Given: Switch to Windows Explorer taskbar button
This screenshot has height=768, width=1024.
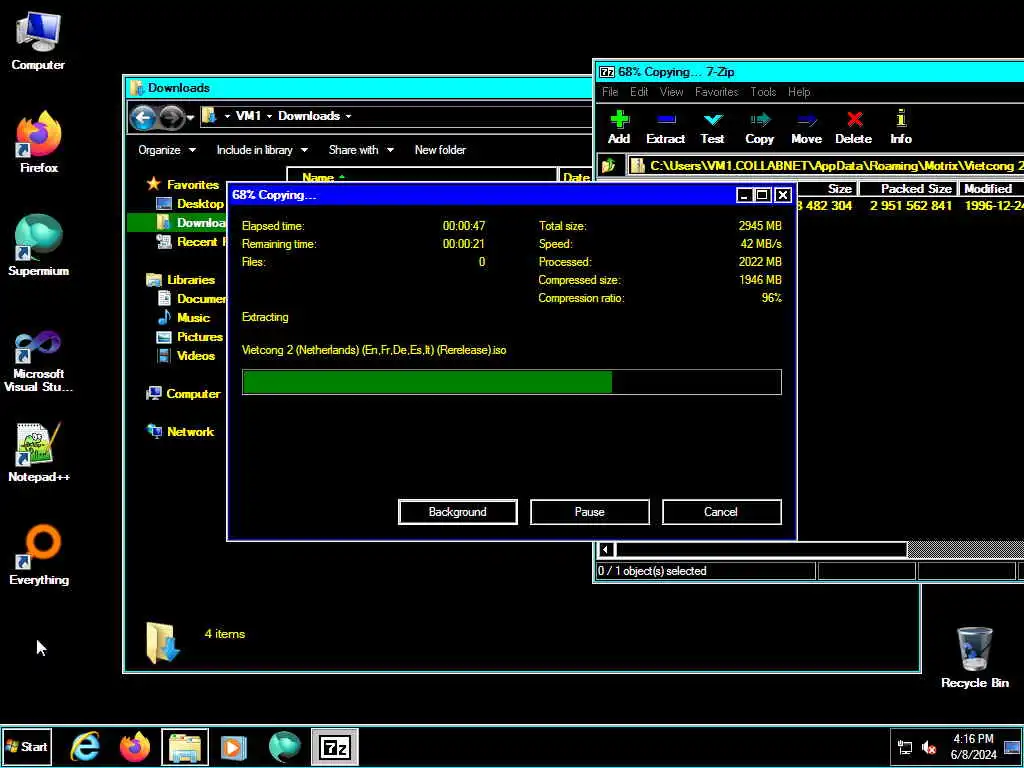Looking at the screenshot, I should coord(185,746).
